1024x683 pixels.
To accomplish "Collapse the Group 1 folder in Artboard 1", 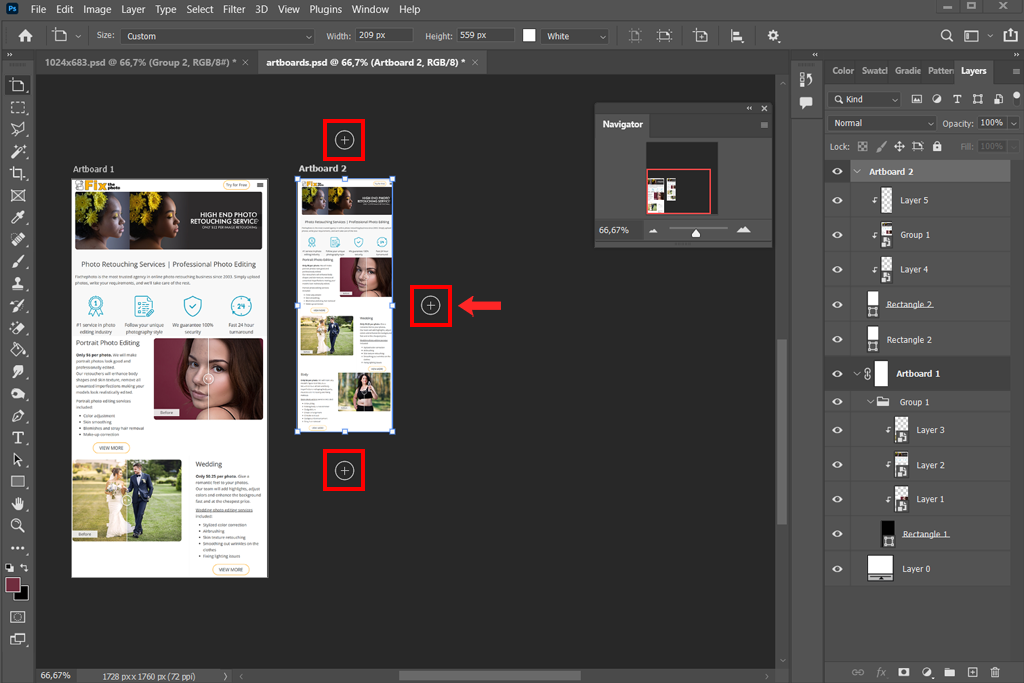I will point(870,402).
